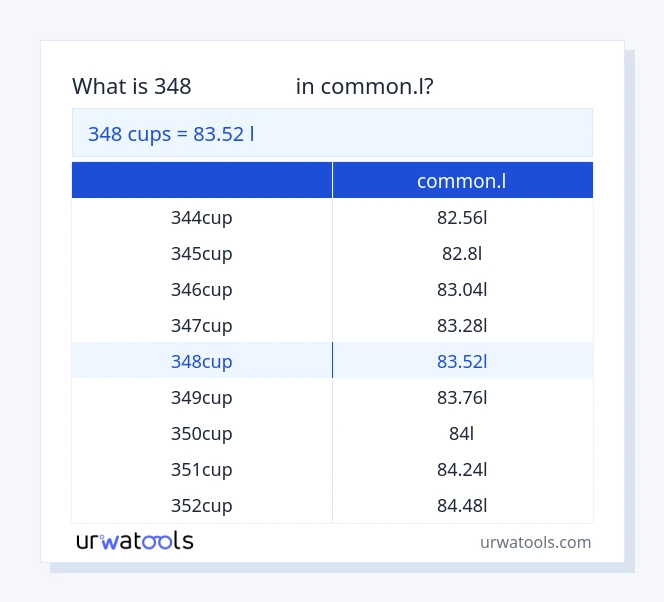Select the 345cup table cell
The height and width of the screenshot is (602, 664).
click(x=202, y=253)
